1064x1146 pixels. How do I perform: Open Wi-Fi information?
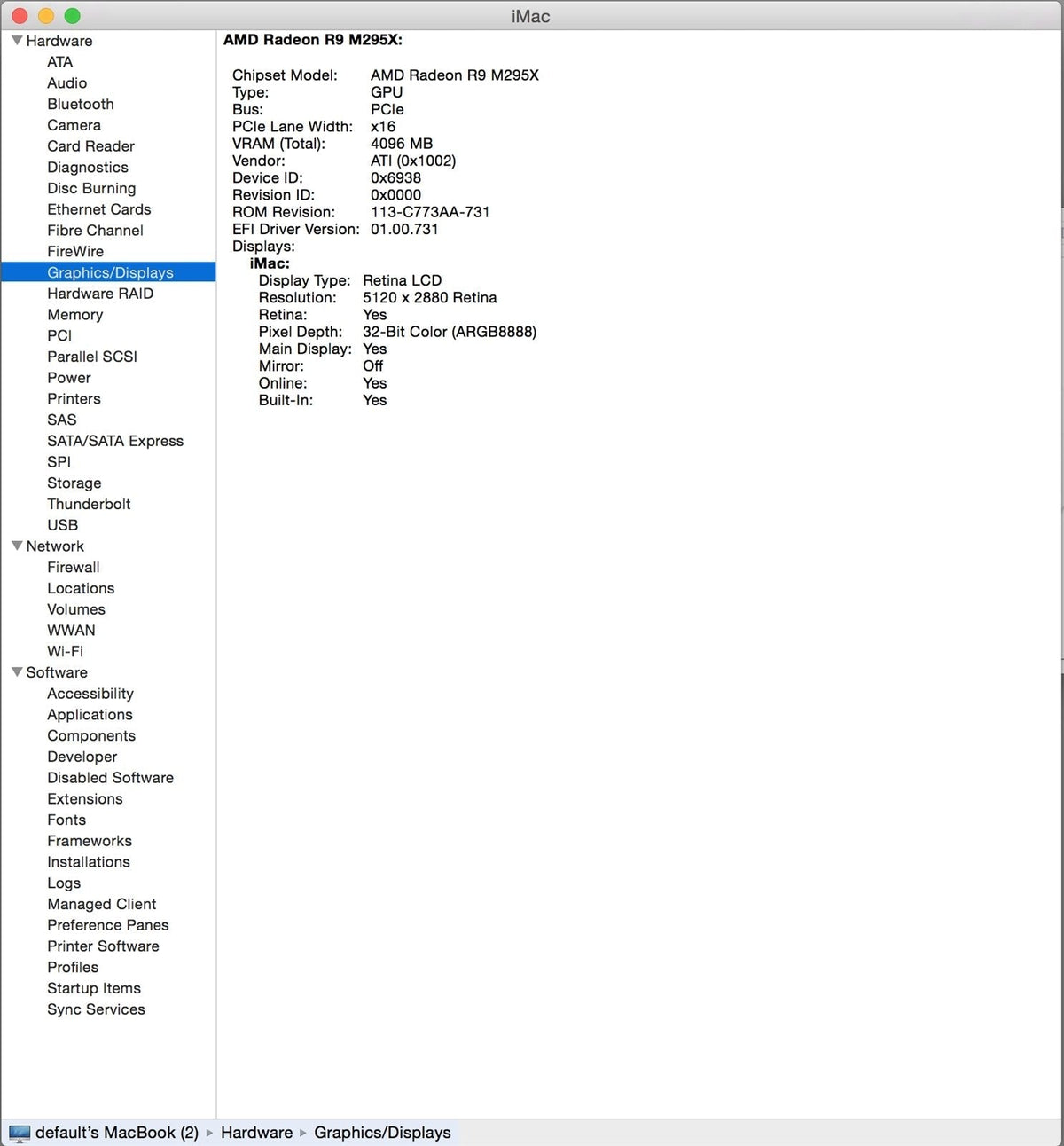[65, 652]
